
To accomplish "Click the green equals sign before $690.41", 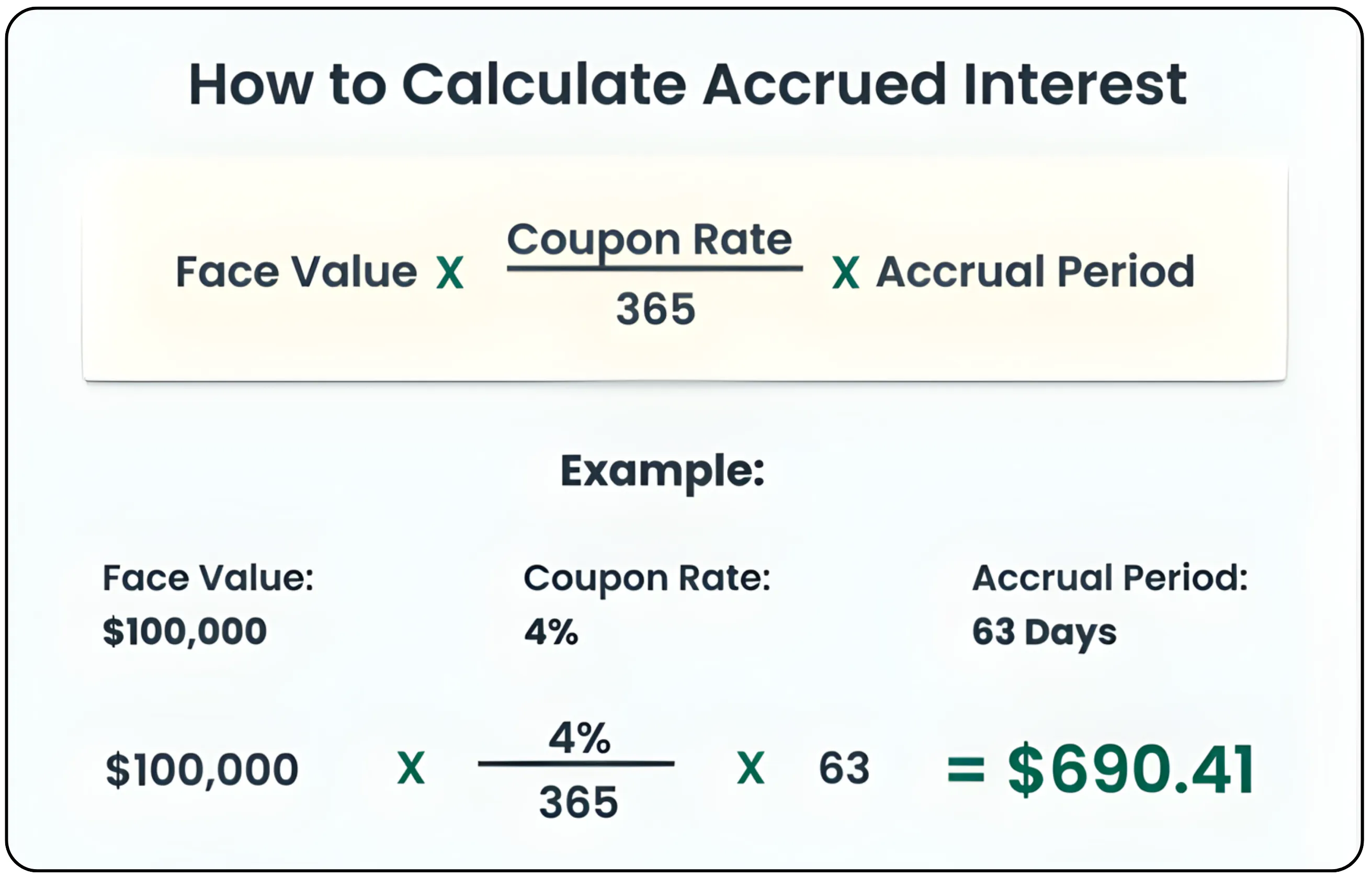I will [x=965, y=769].
